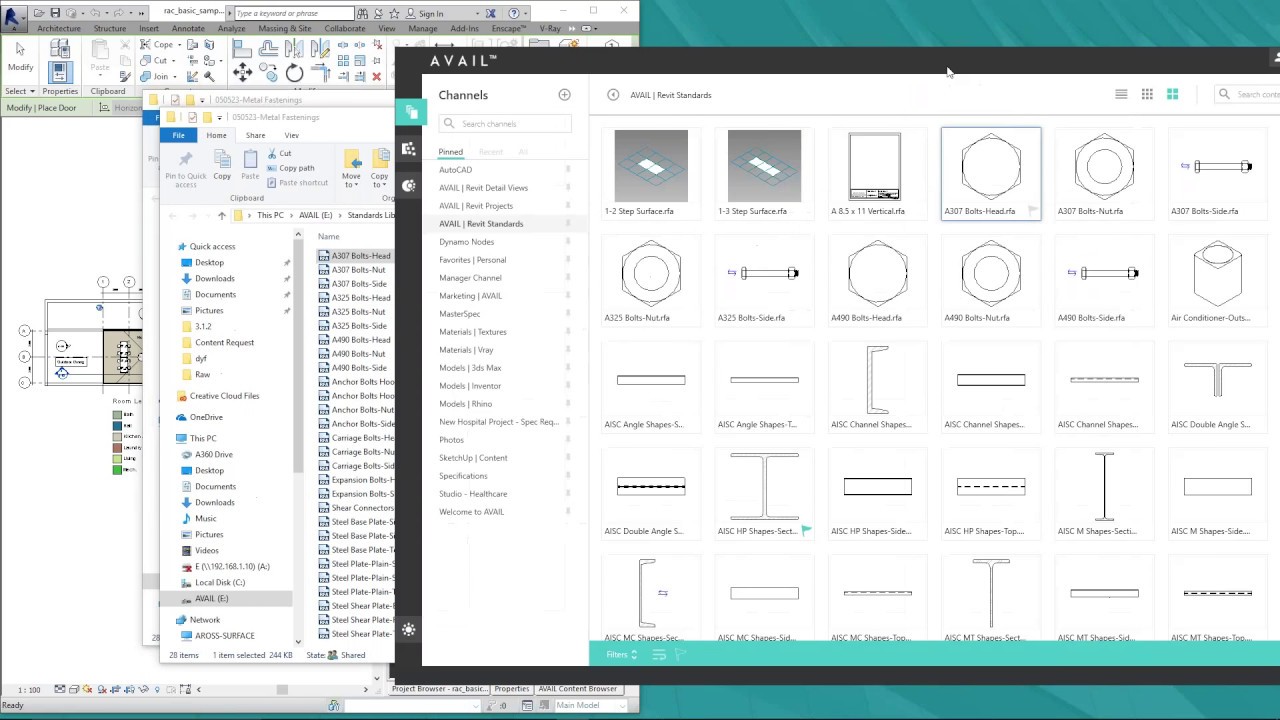Open AVAIL second sidebar panel icon
Screen dimensions: 1280x720
point(409,149)
